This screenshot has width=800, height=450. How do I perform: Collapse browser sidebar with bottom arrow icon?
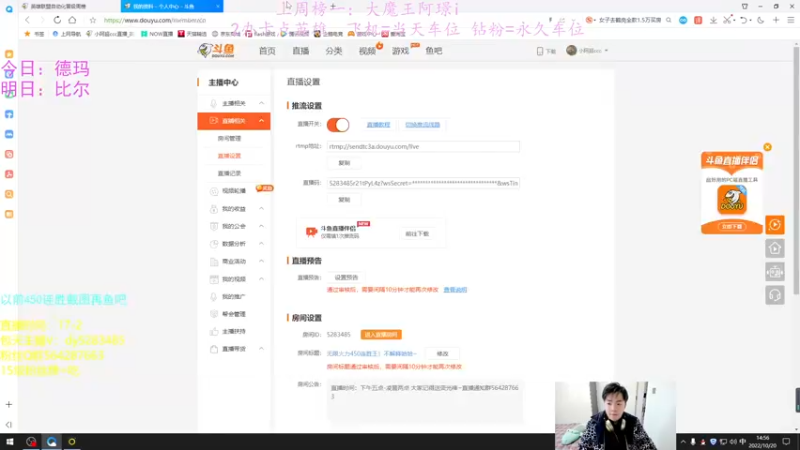[x=9, y=424]
